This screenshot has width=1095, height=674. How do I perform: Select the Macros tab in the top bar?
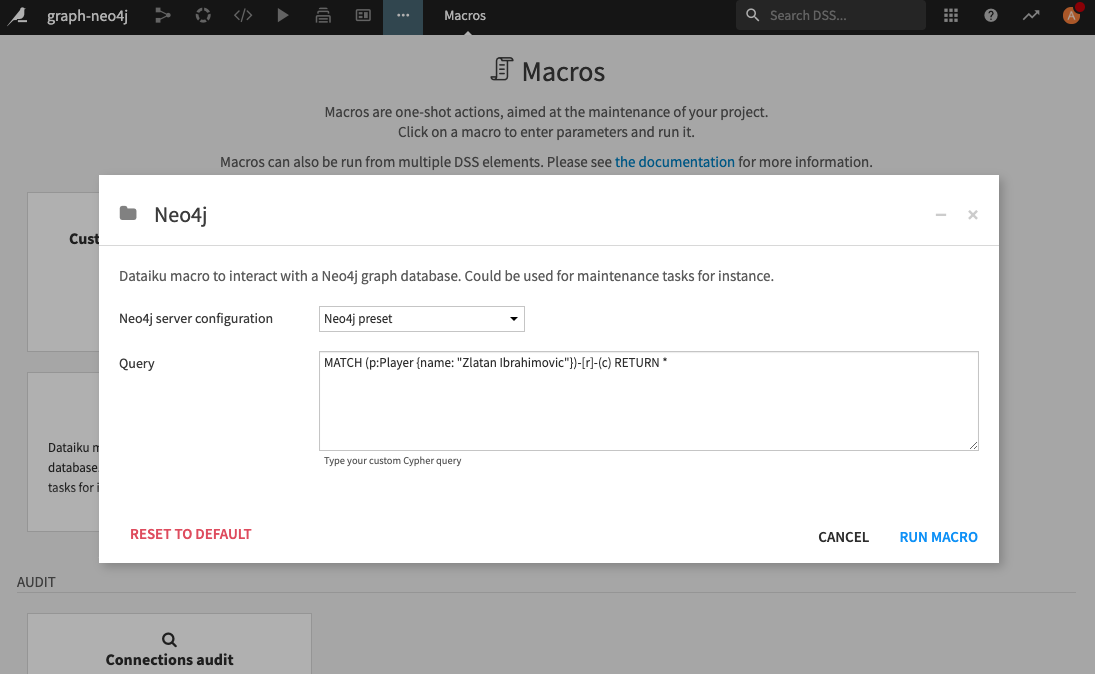[x=465, y=15]
